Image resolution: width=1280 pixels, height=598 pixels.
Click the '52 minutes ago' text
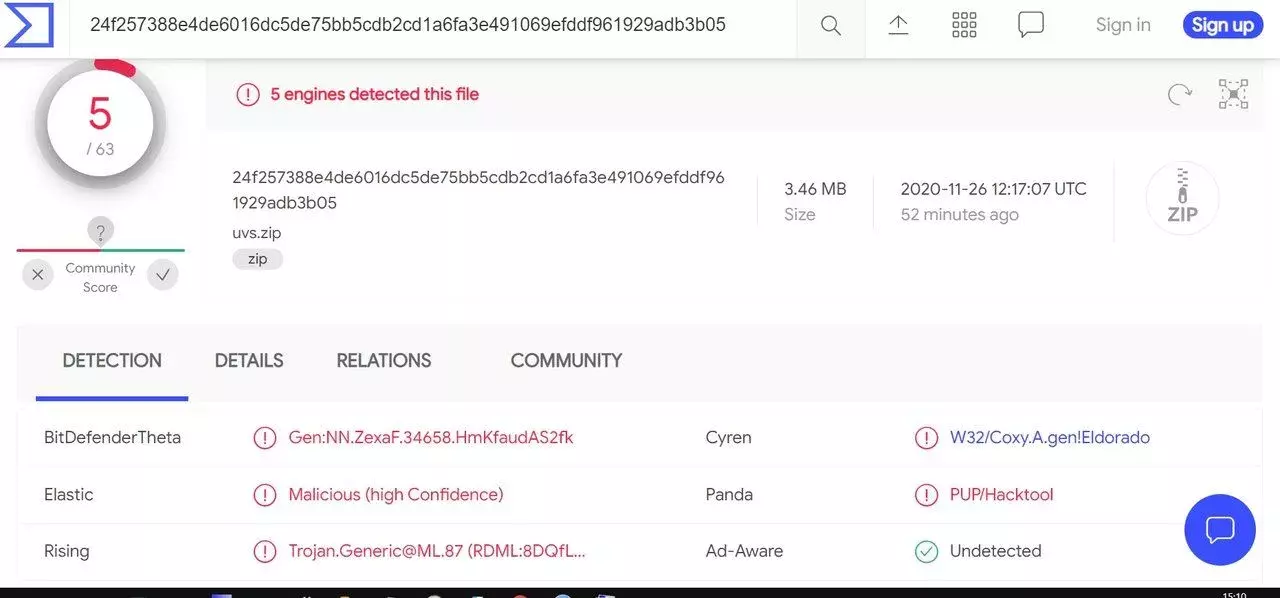[959, 214]
